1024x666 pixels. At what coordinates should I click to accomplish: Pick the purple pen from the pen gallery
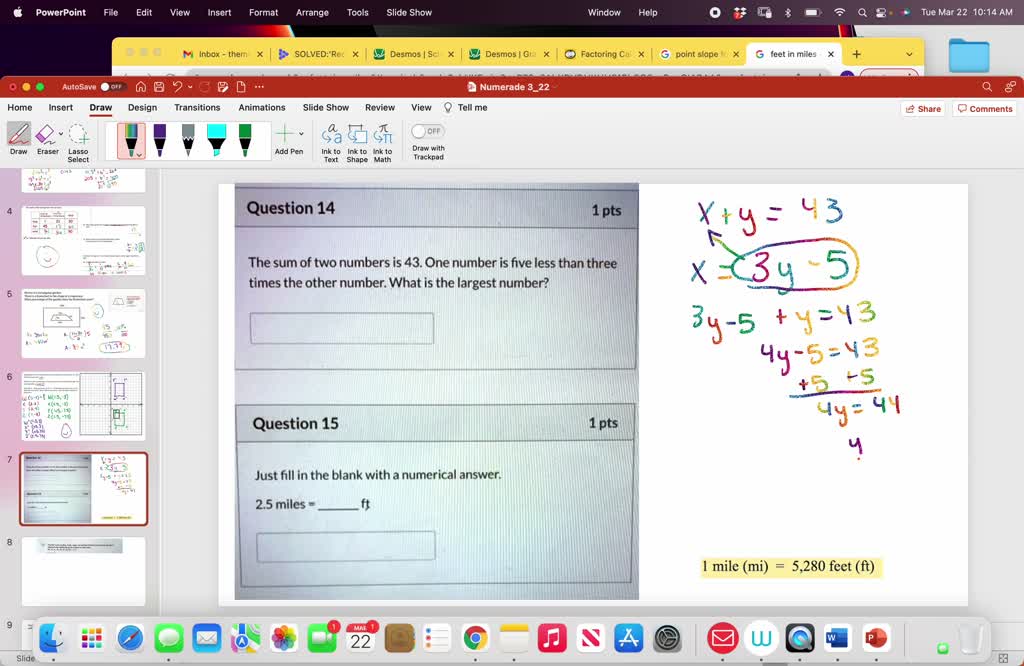pyautogui.click(x=158, y=137)
